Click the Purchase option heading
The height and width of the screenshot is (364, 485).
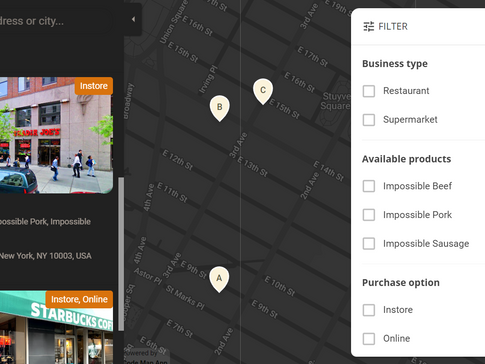401,283
